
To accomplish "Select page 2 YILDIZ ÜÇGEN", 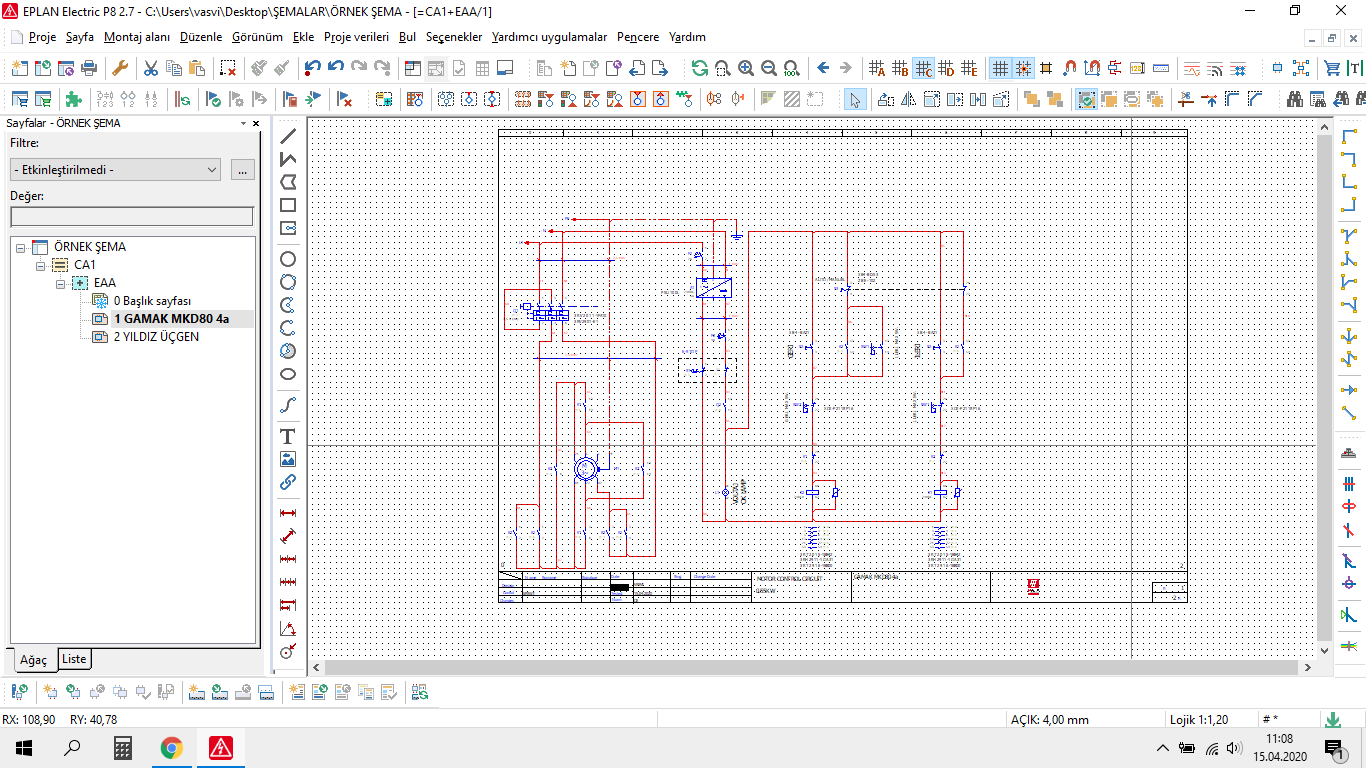I will point(156,337).
